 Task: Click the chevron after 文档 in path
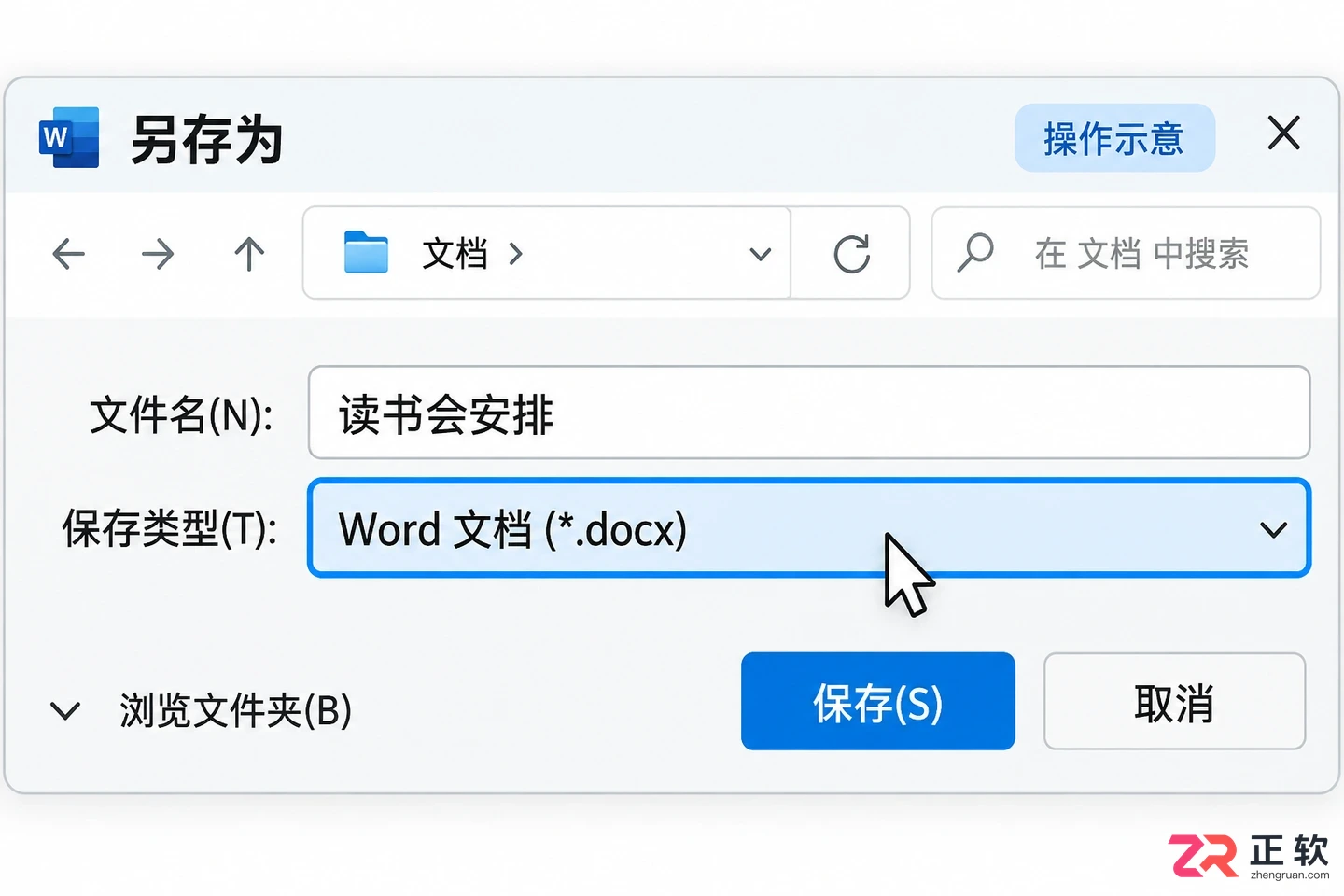(x=515, y=254)
